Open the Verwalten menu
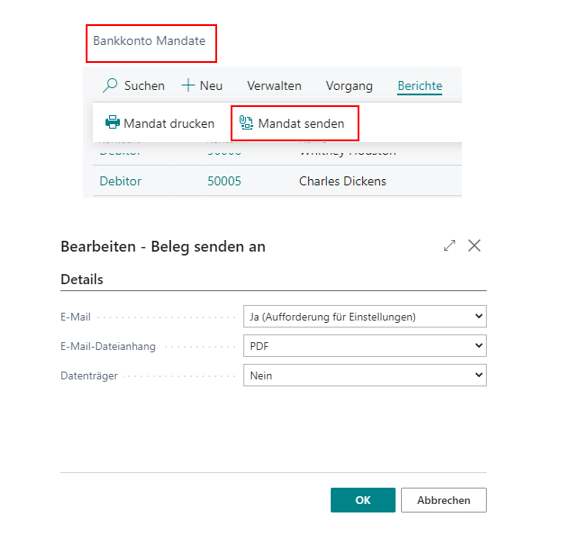The image size is (562, 545). click(x=274, y=86)
